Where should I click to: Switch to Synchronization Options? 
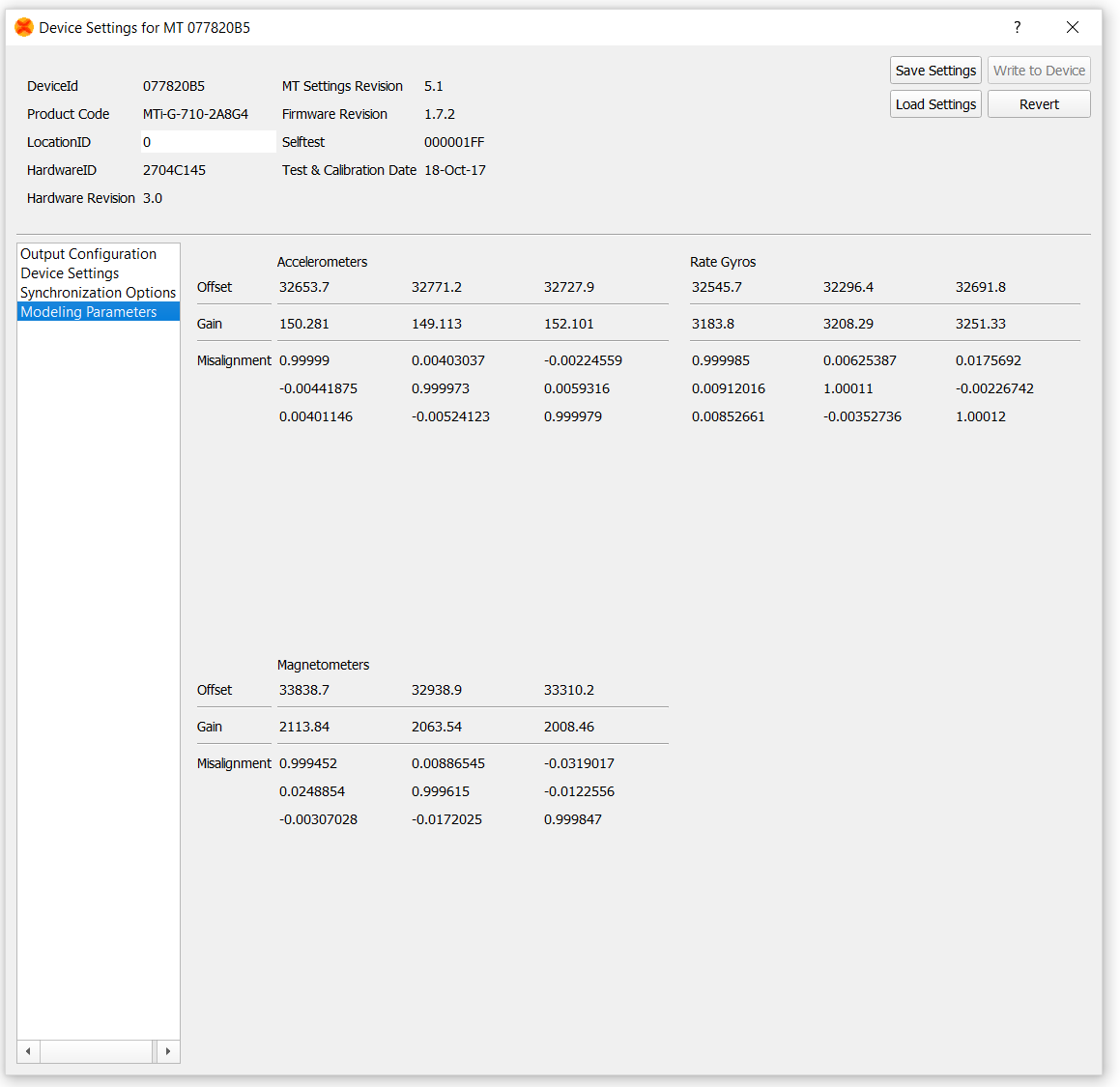(x=98, y=293)
